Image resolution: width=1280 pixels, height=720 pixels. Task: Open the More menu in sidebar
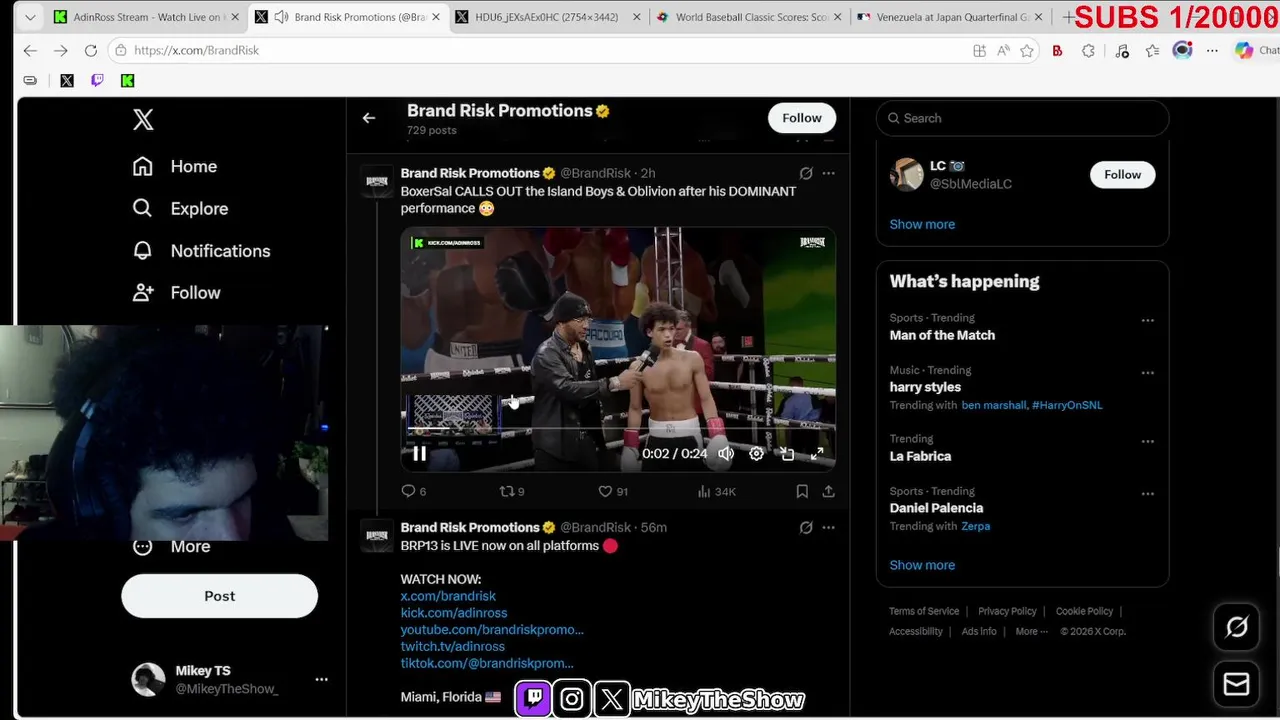(x=172, y=546)
